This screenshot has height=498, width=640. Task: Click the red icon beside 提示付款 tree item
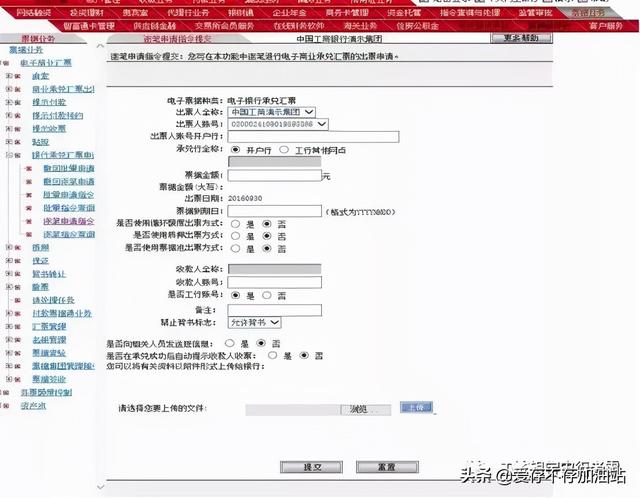(18, 102)
